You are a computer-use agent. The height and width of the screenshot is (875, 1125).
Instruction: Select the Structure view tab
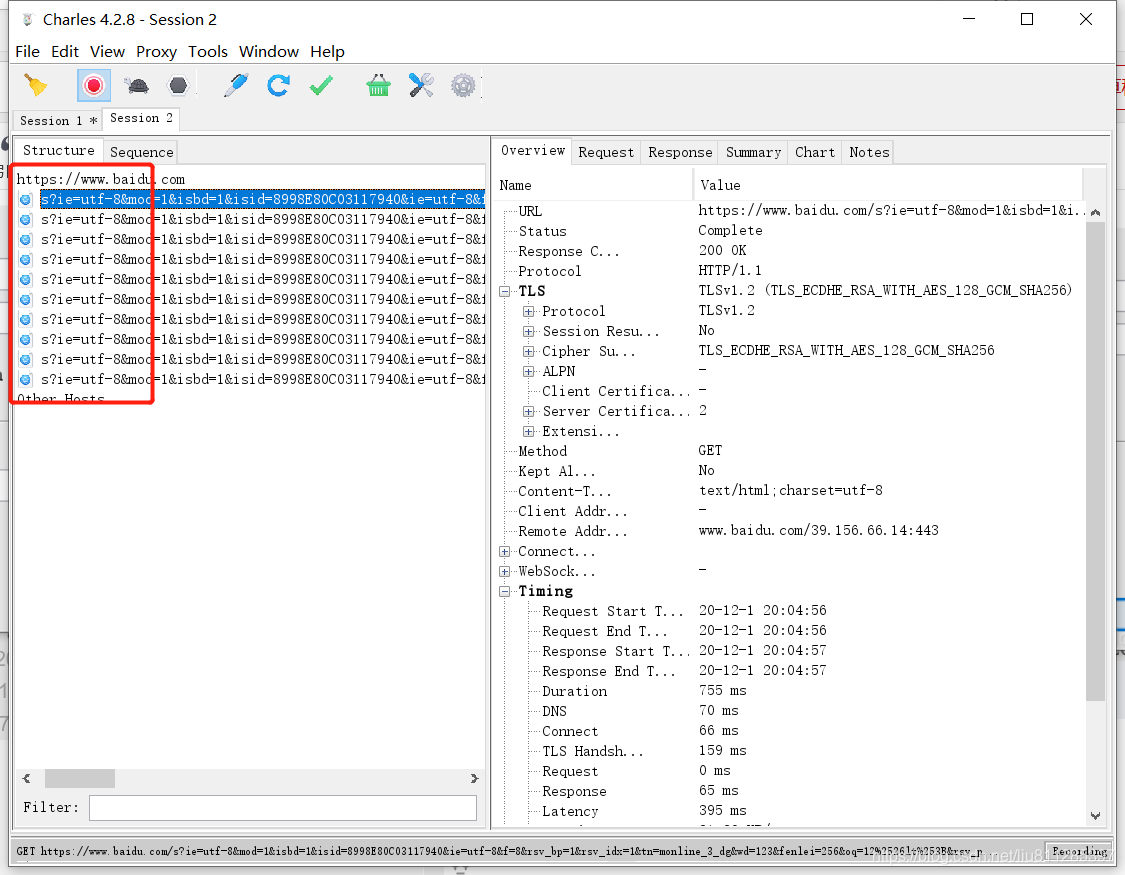59,151
